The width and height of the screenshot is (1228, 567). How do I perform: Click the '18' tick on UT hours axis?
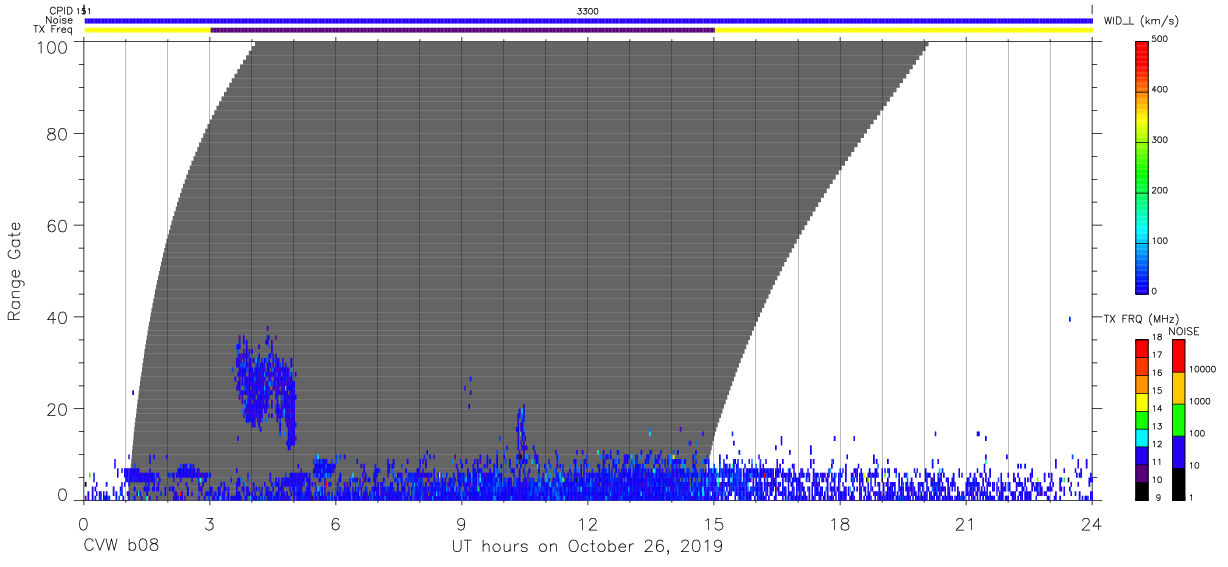(x=840, y=523)
